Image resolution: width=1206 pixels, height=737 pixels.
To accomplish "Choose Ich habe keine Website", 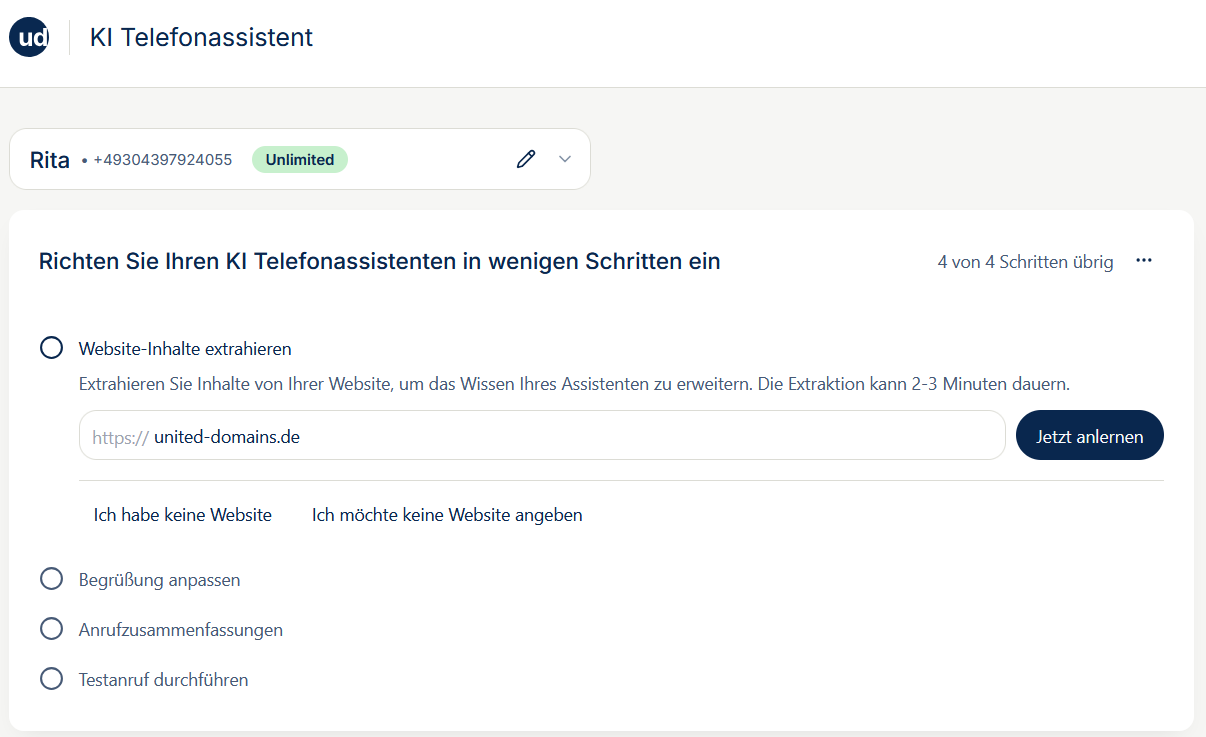I will click(x=183, y=515).
